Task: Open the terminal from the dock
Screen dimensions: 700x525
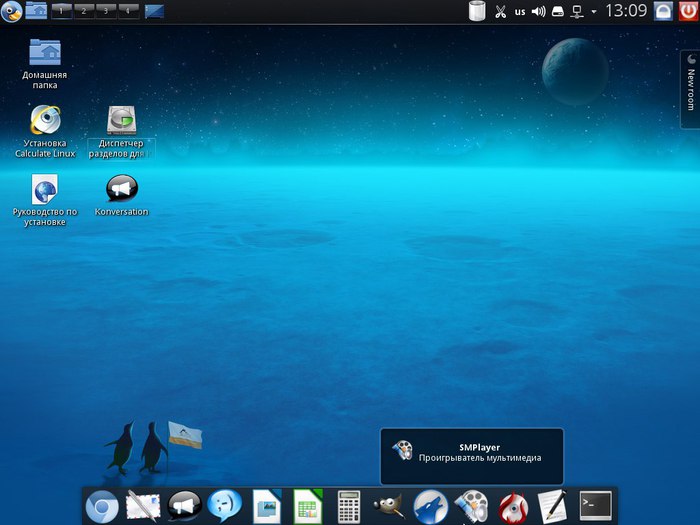Action: [595, 506]
